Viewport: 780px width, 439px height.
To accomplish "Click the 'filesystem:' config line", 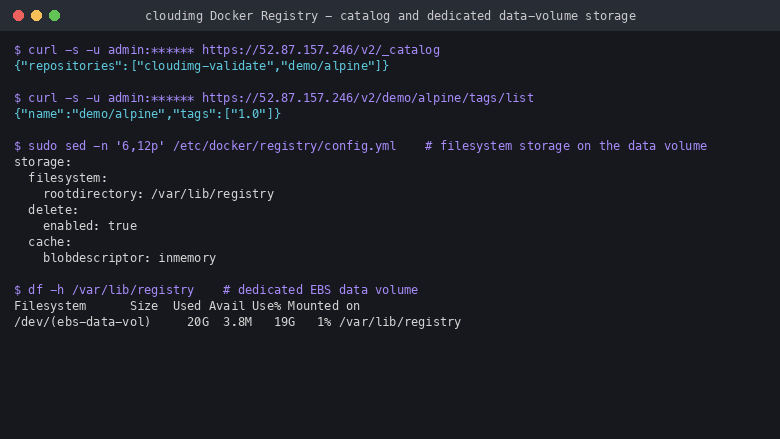I will pos(68,177).
